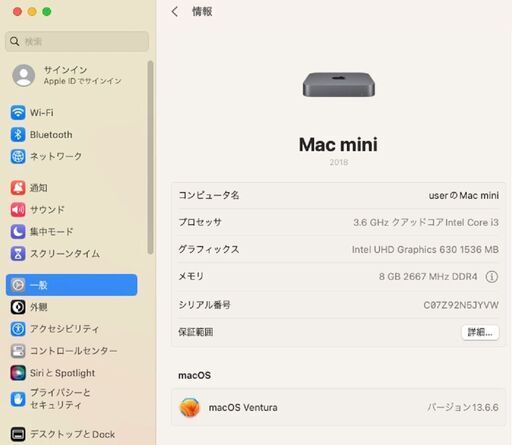Open スクリーンタイム hourglass icon
This screenshot has width=512, height=445.
point(18,254)
